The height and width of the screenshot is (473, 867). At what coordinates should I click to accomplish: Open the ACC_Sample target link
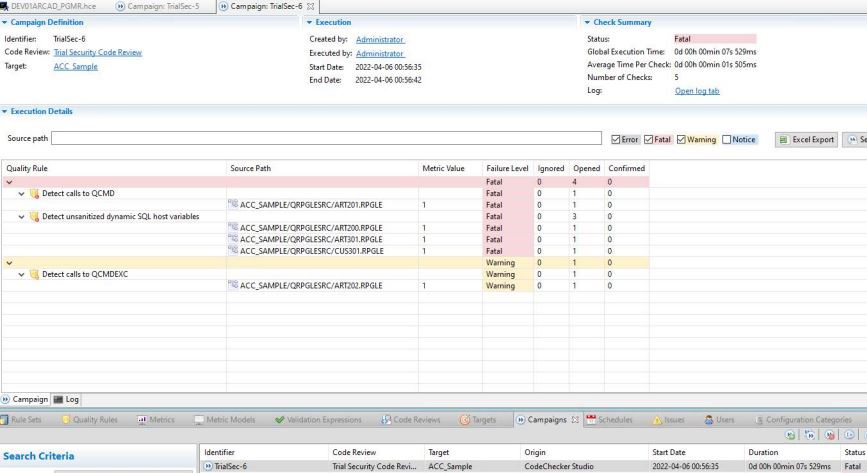tap(76, 66)
